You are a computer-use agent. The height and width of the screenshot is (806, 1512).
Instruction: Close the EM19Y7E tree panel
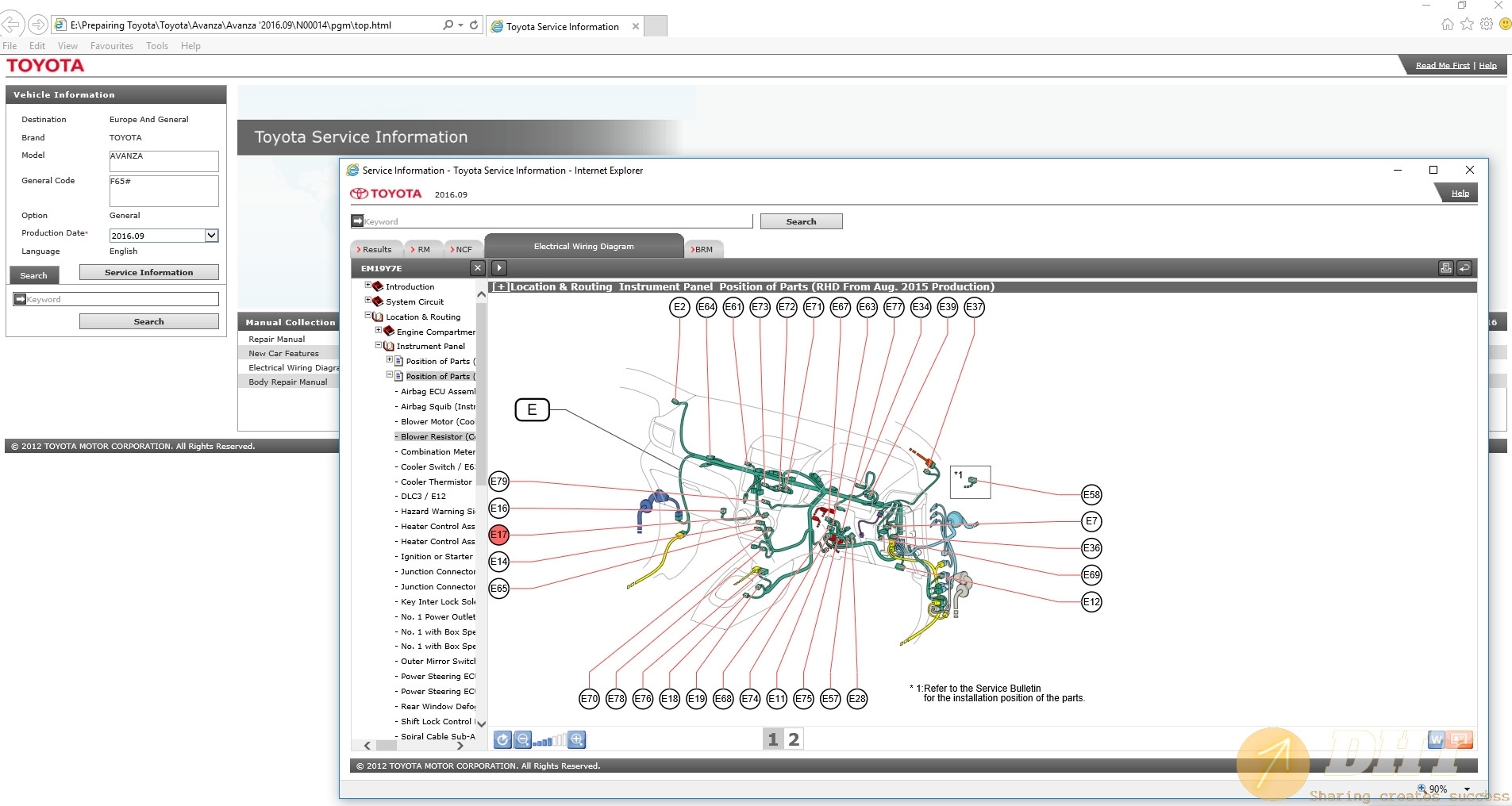[x=477, y=268]
